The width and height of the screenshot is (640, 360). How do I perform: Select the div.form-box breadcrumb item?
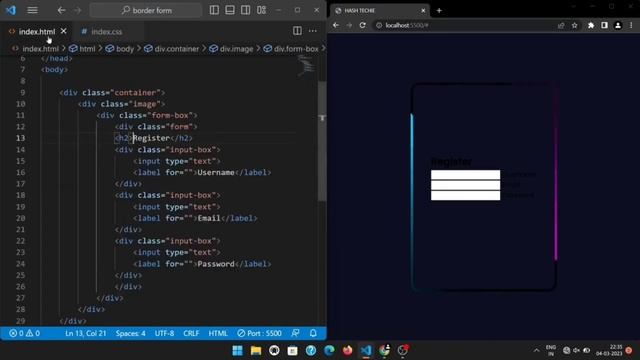coord(296,49)
